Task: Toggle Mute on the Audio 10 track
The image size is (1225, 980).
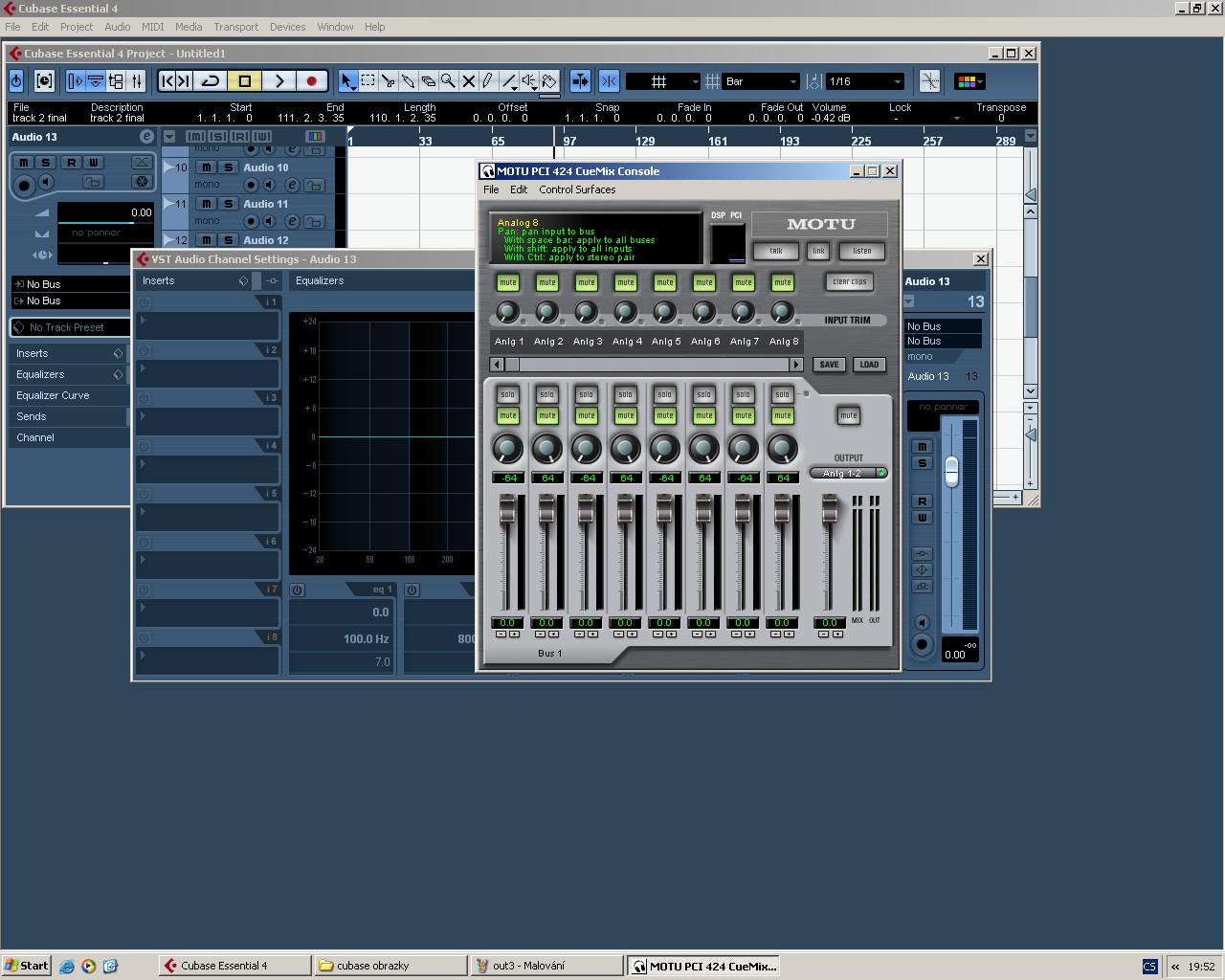Action: (206, 167)
